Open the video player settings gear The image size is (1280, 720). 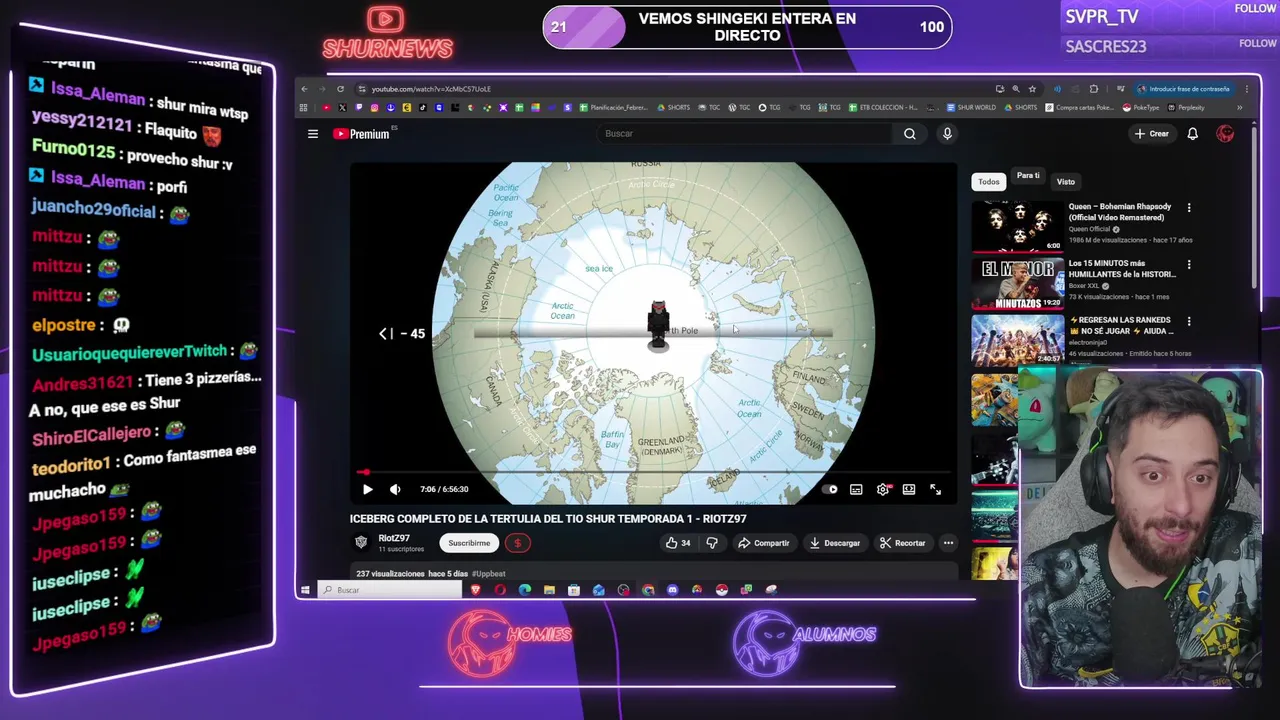click(x=883, y=489)
